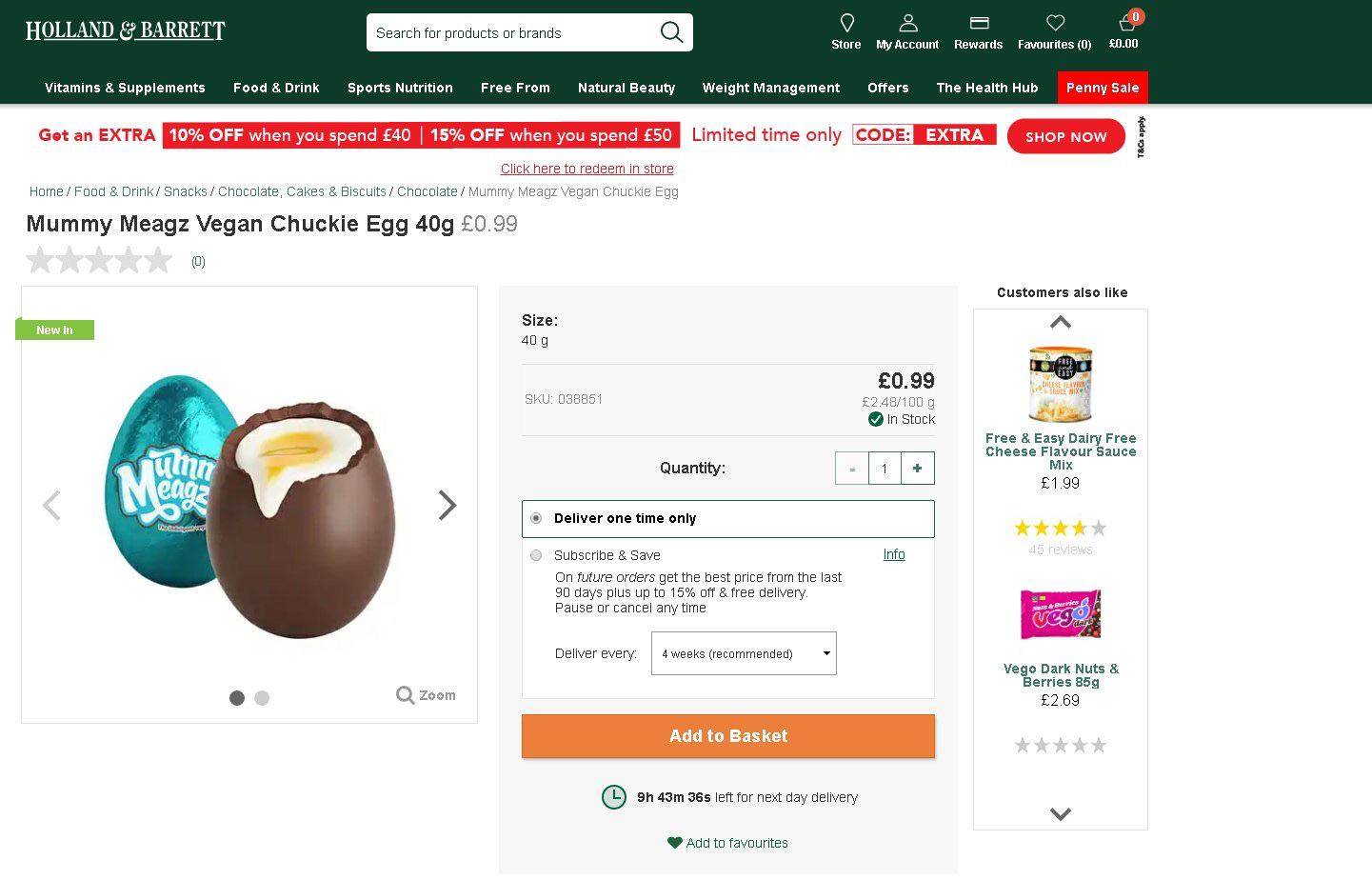Open the search with the magnifying glass icon
This screenshot has height=880, width=1372.
(x=671, y=31)
